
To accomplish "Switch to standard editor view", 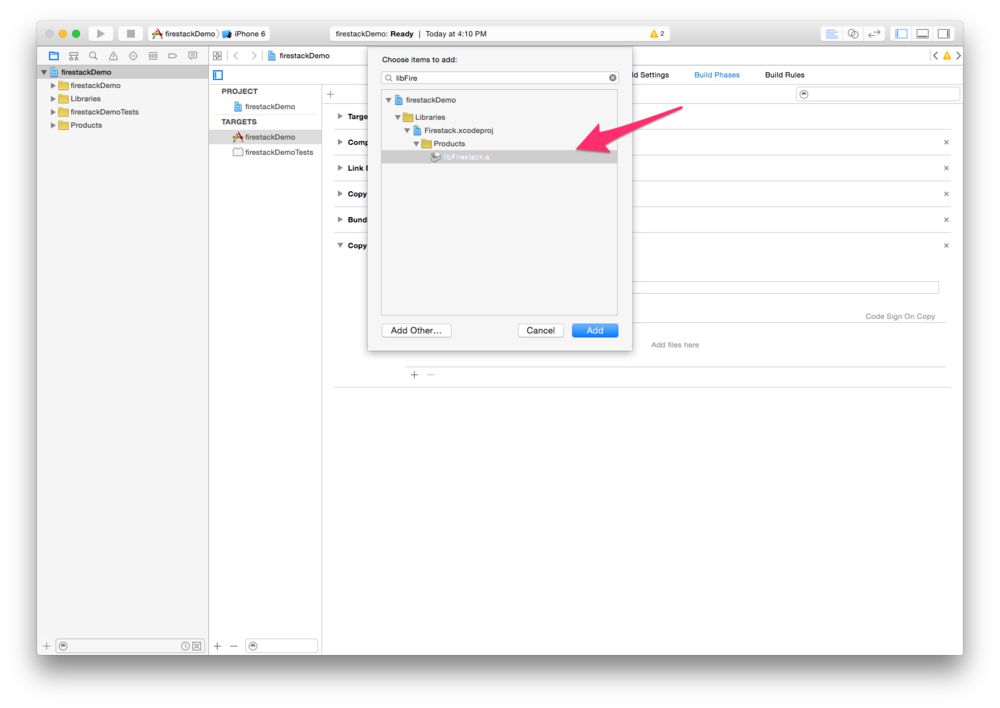I will pyautogui.click(x=832, y=33).
